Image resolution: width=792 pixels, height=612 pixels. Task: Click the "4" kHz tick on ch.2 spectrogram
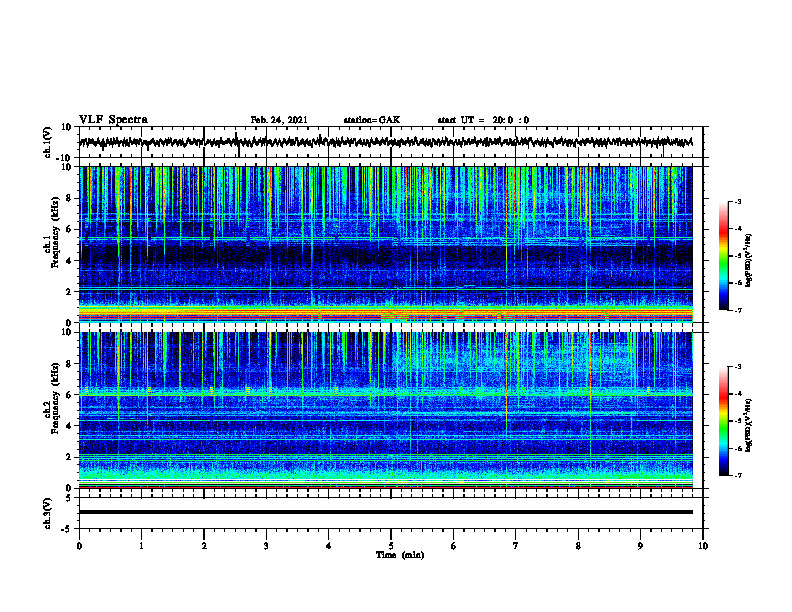(x=69, y=426)
